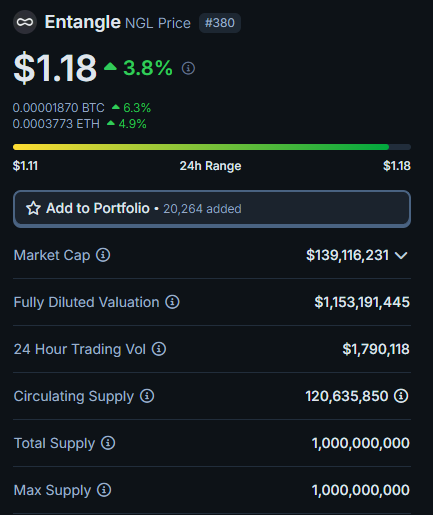Click info icon beside Circulating Supply label
Screen dimensions: 433x515
[x=147, y=396]
